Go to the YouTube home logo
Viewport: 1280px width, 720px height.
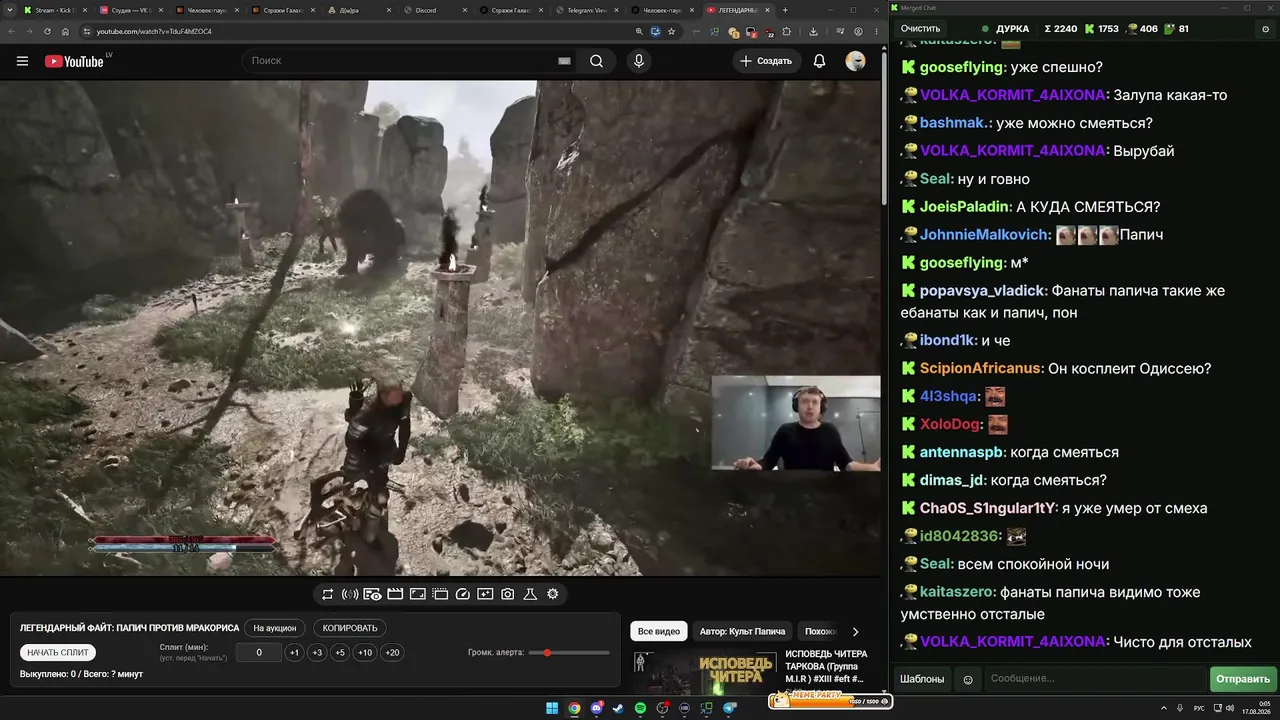click(x=74, y=61)
